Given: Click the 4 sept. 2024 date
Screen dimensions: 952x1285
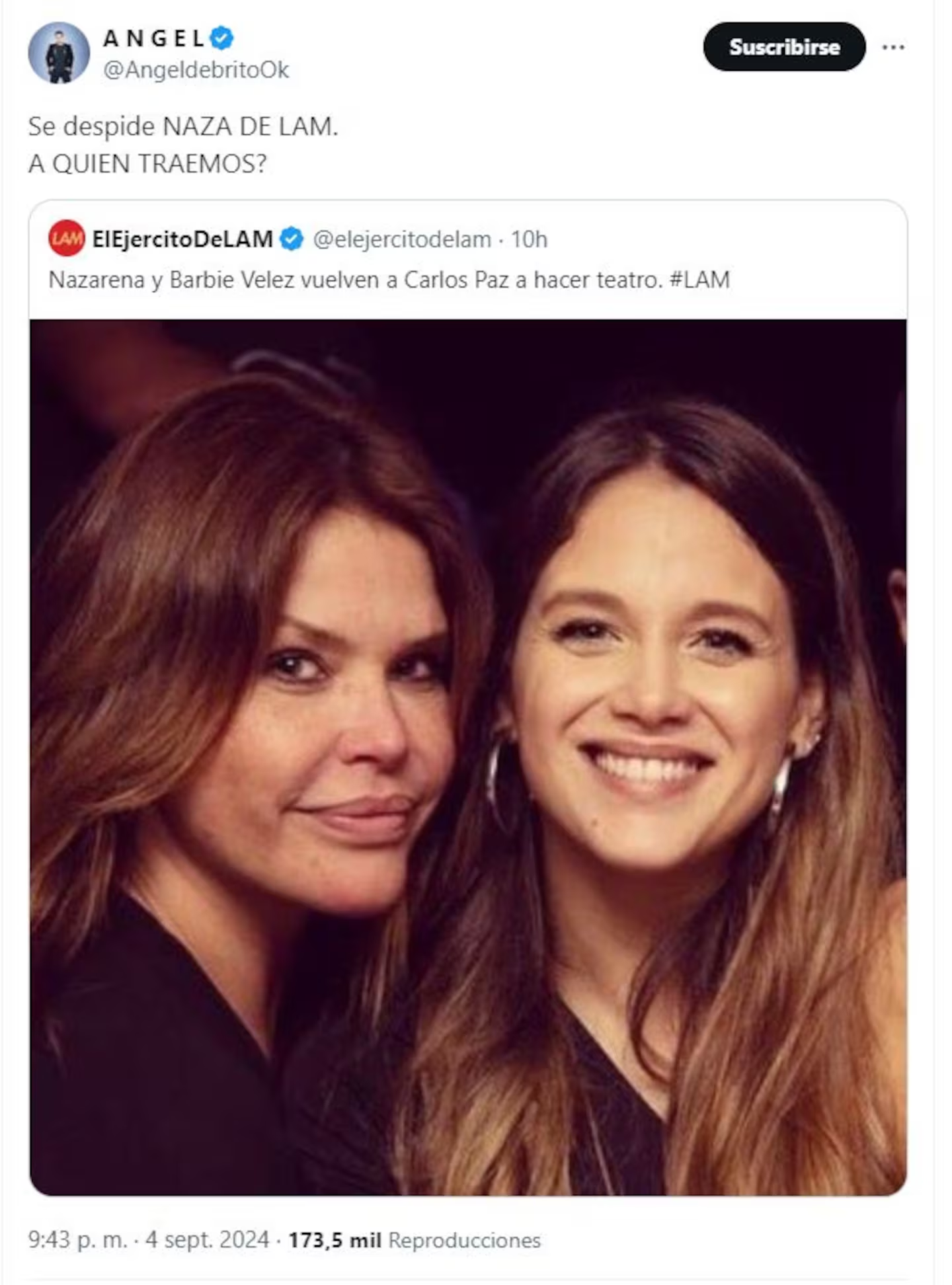Looking at the screenshot, I should coord(208,1240).
